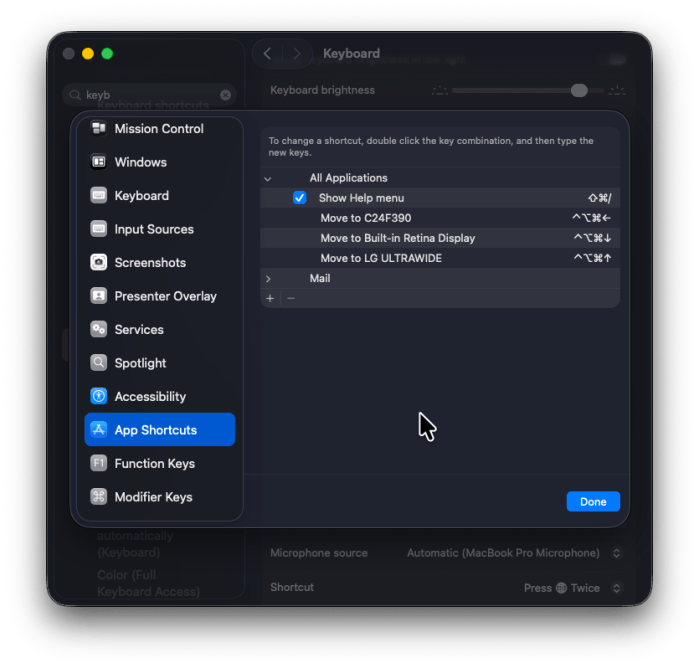The height and width of the screenshot is (668, 699).
Task: Open the dictation Shortcut dropdown
Action: click(571, 588)
